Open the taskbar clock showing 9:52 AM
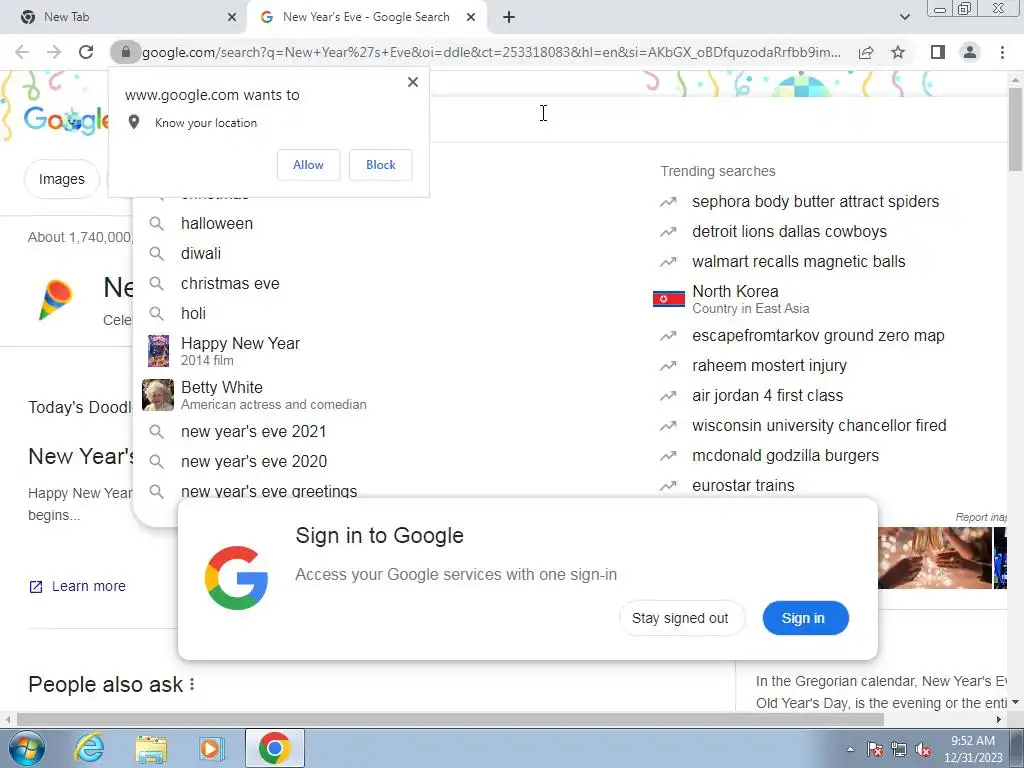Viewport: 1024px width, 768px height. pos(973,749)
